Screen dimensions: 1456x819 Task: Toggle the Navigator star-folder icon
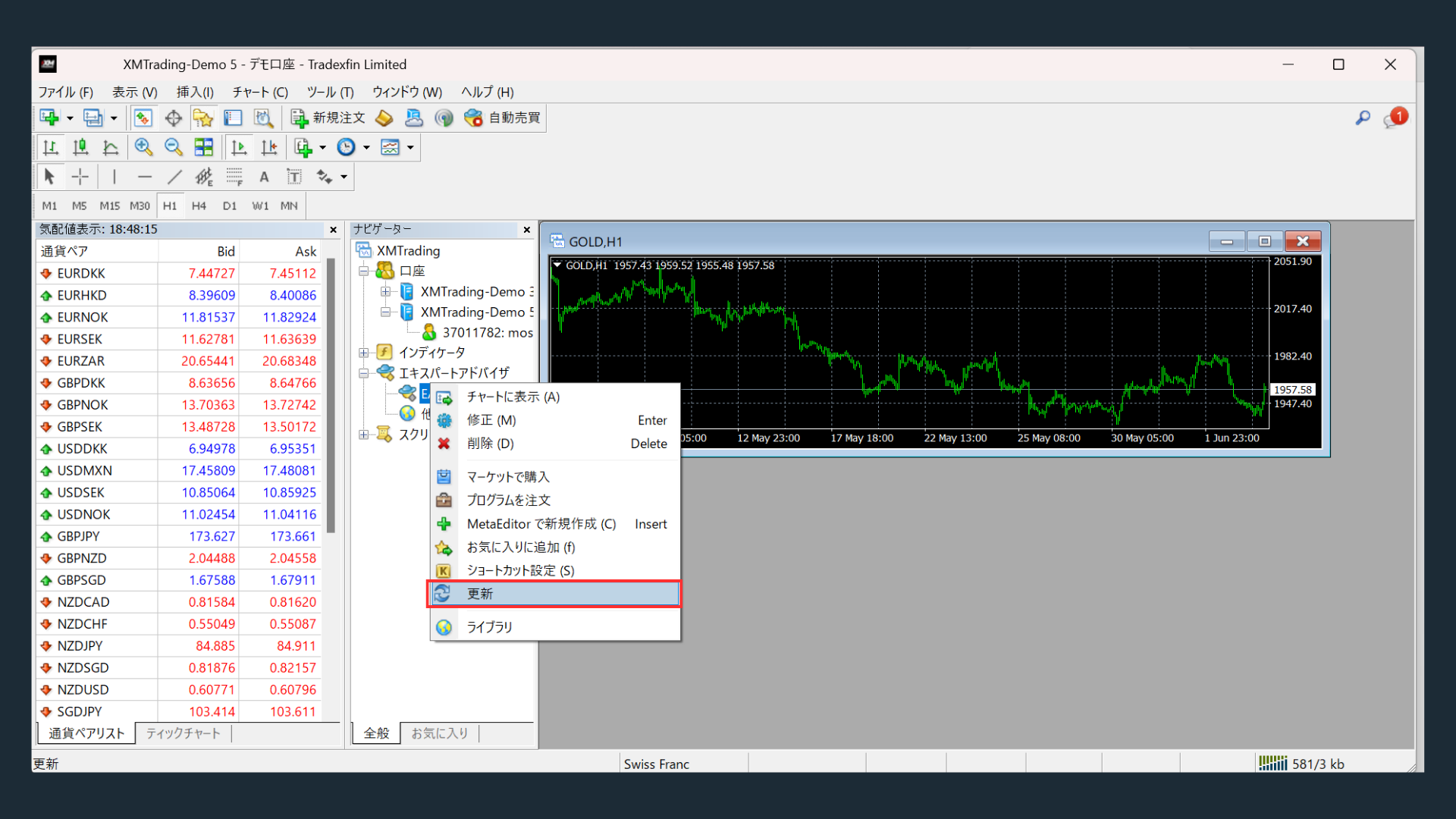point(202,118)
